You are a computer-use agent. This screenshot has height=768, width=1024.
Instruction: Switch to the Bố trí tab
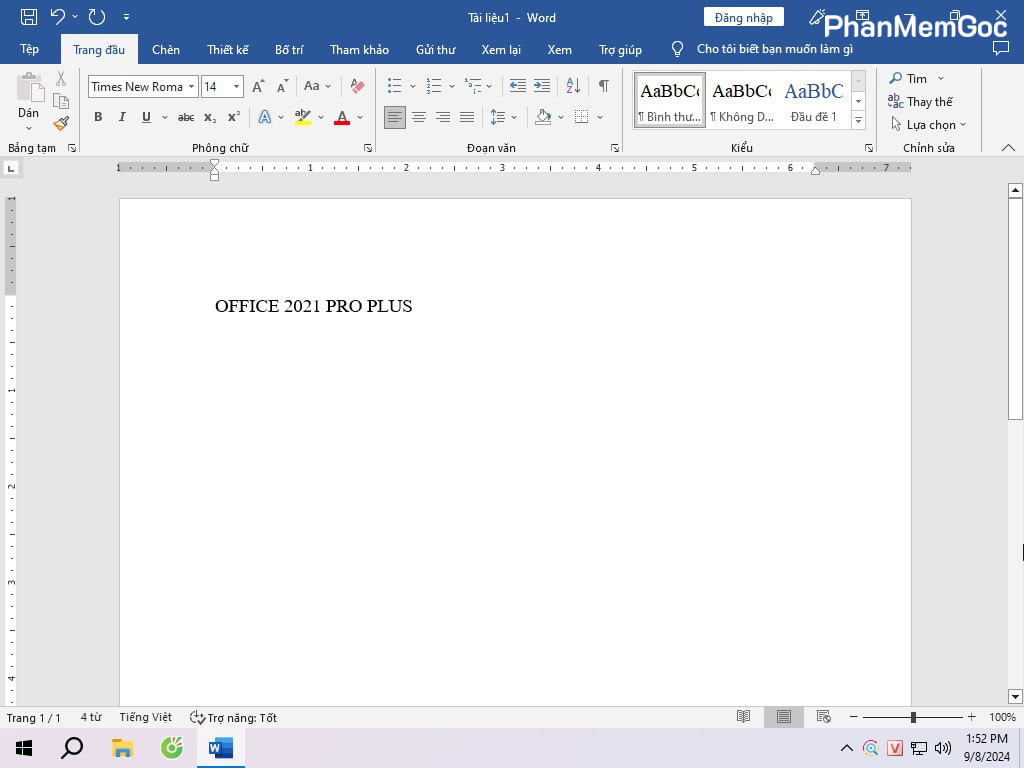tap(289, 49)
